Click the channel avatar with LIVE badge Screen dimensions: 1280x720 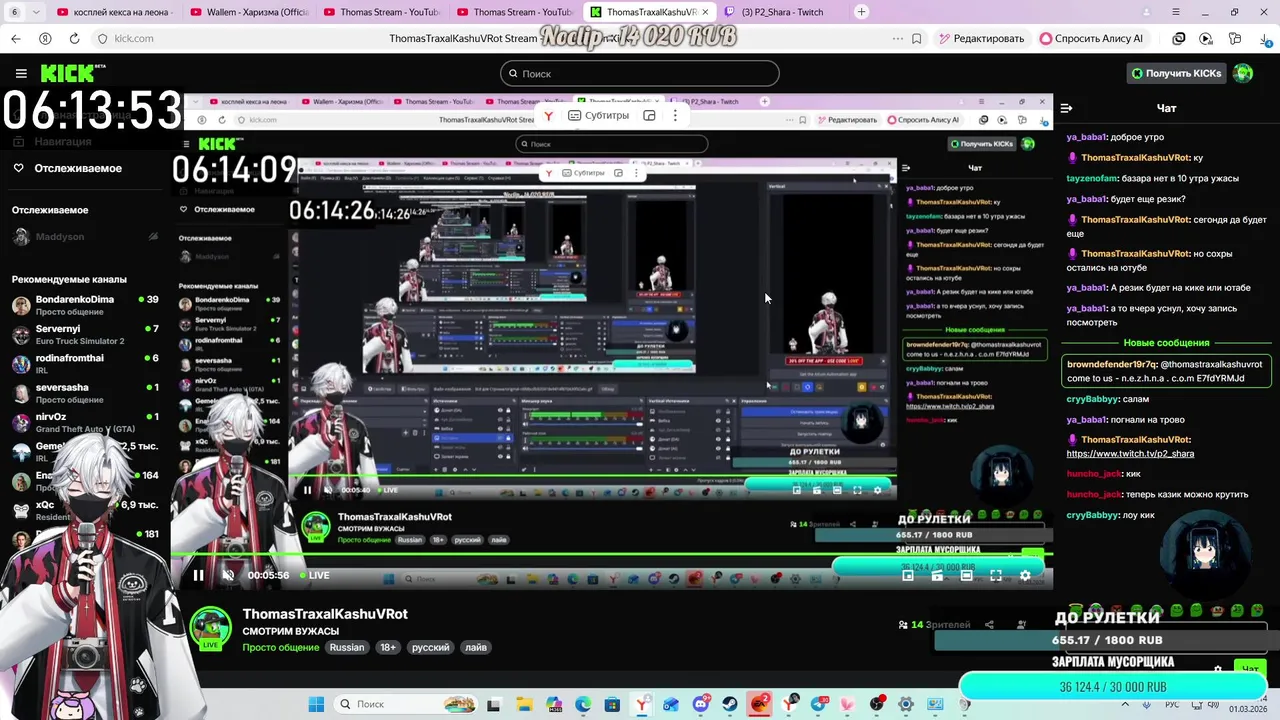(210, 629)
